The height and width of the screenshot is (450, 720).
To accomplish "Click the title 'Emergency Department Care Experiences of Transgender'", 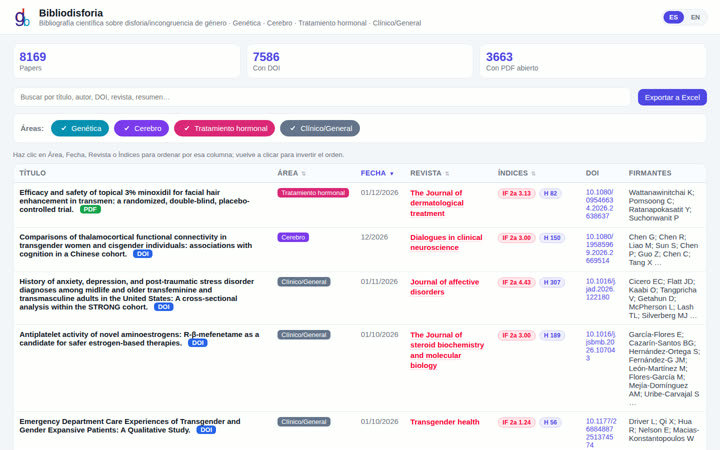I will (129, 426).
